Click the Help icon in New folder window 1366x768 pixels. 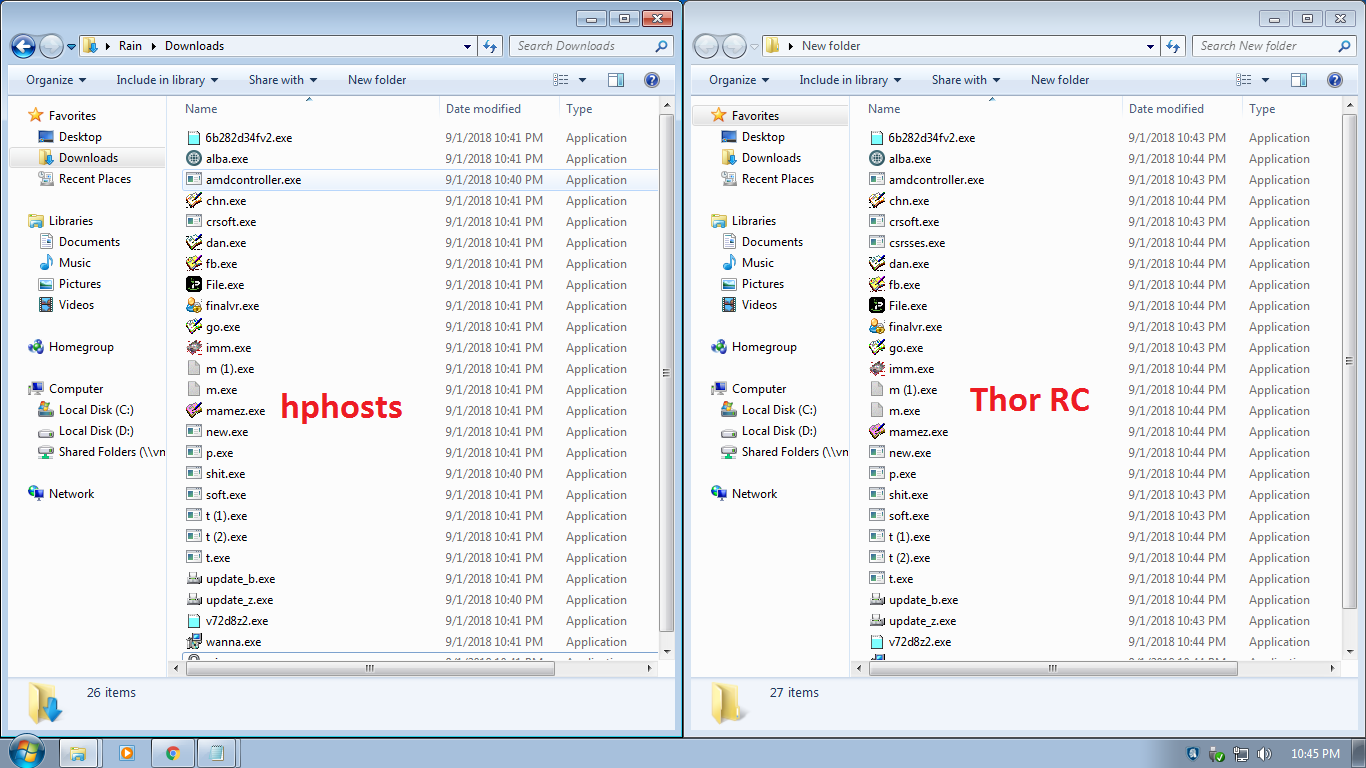1334,80
